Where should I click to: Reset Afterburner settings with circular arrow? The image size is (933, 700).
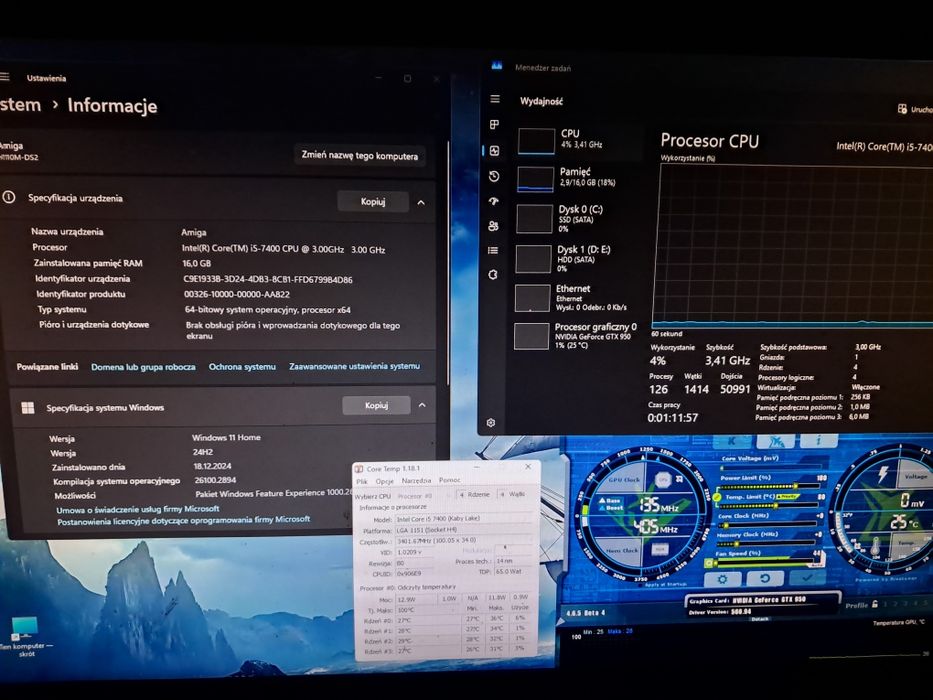click(x=765, y=578)
